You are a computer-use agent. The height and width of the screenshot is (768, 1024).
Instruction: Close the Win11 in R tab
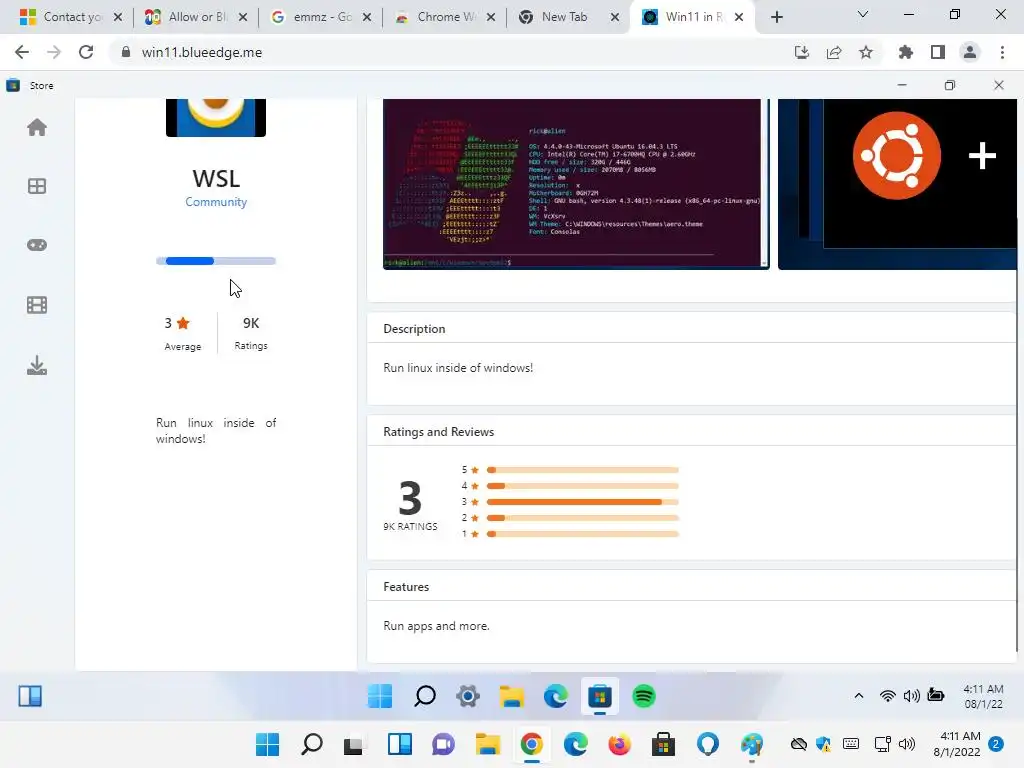(x=739, y=17)
